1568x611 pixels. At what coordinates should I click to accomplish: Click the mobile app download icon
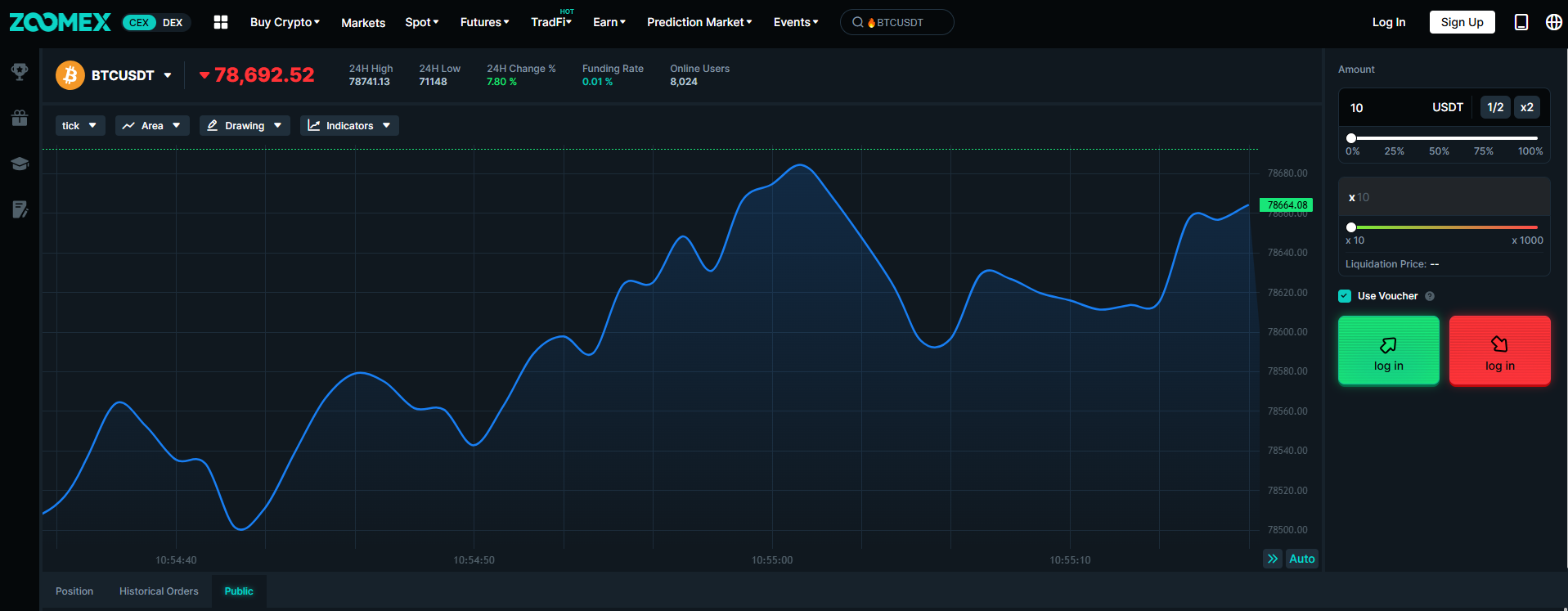1521,22
